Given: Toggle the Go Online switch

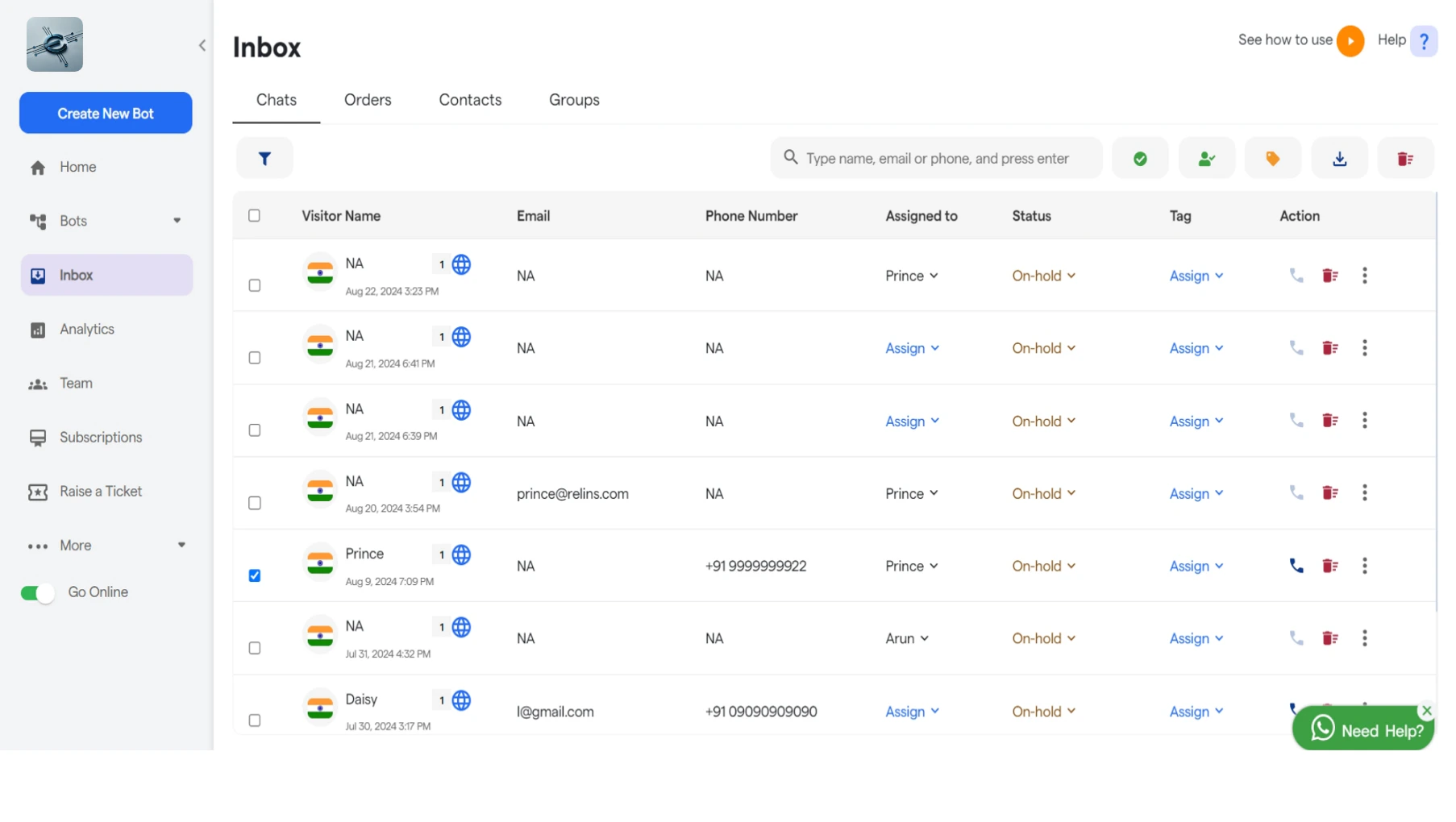Looking at the screenshot, I should tap(37, 593).
